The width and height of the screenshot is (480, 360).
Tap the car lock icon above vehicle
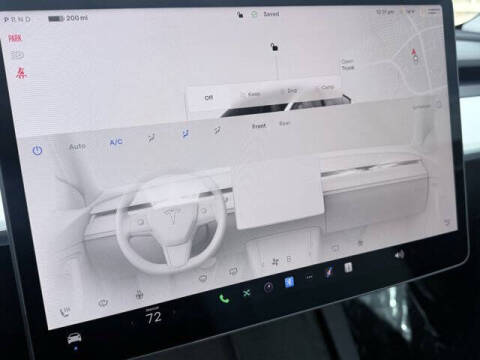[x=274, y=47]
